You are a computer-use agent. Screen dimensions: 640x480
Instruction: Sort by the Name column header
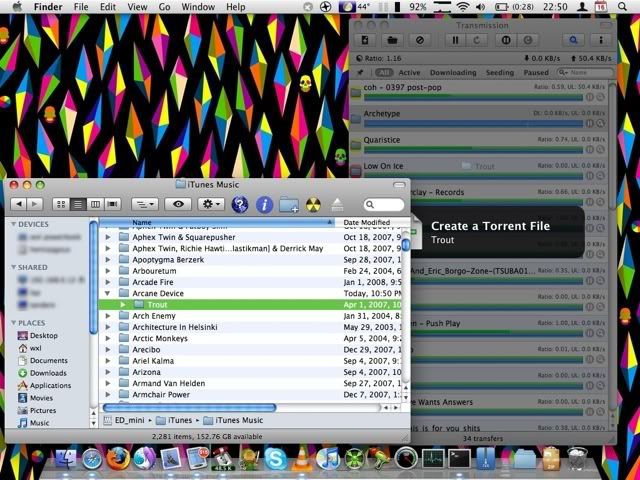point(217,222)
